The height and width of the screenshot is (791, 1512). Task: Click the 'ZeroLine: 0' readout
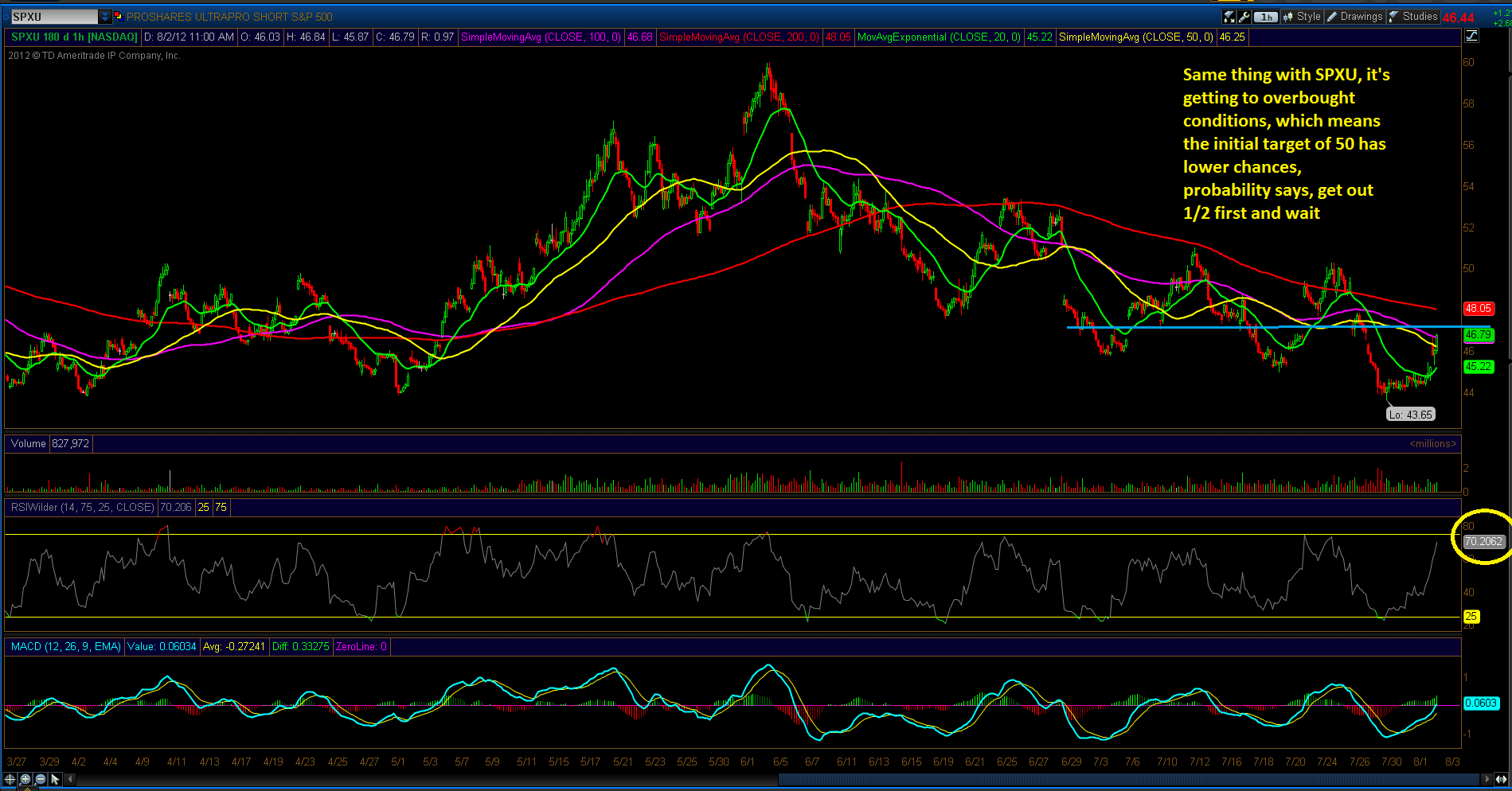pos(361,646)
